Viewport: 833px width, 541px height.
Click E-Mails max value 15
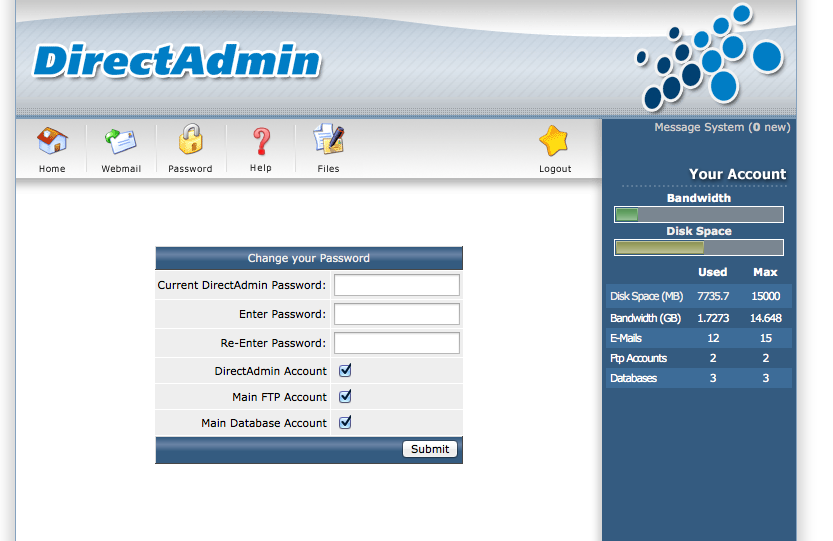[x=766, y=338]
